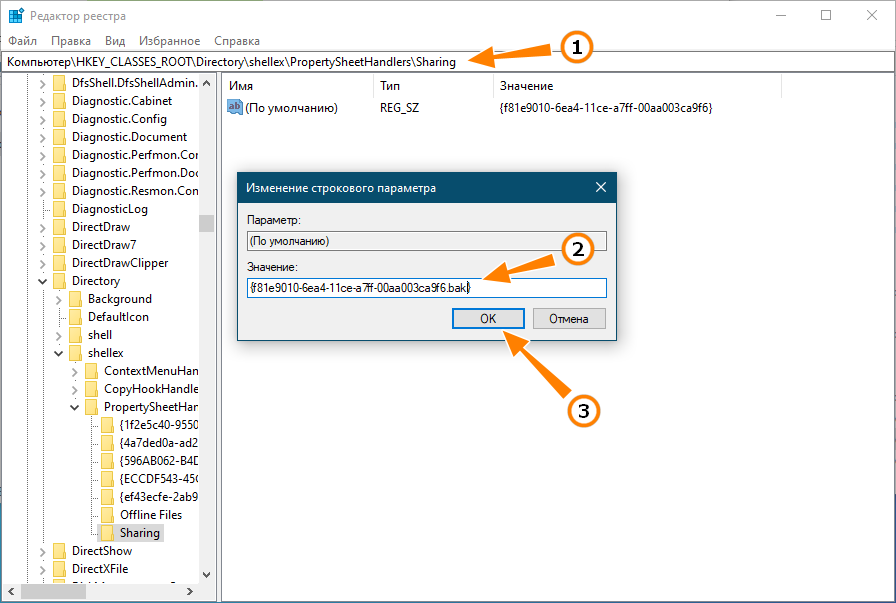Expand the DirectDraw7 node
Screen dimensions: 896x603
pyautogui.click(x=42, y=246)
